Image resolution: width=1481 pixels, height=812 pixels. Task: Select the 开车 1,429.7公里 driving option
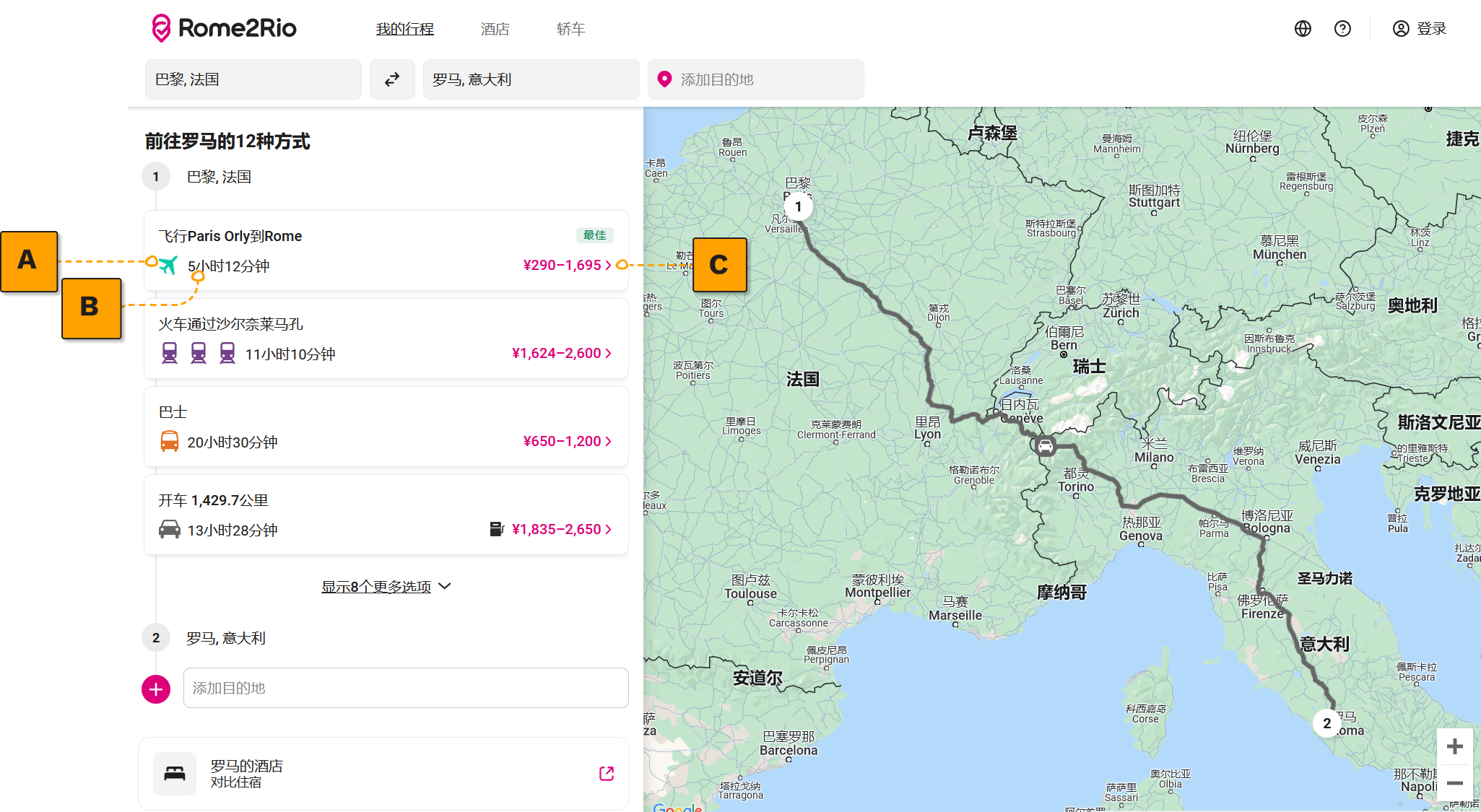386,515
